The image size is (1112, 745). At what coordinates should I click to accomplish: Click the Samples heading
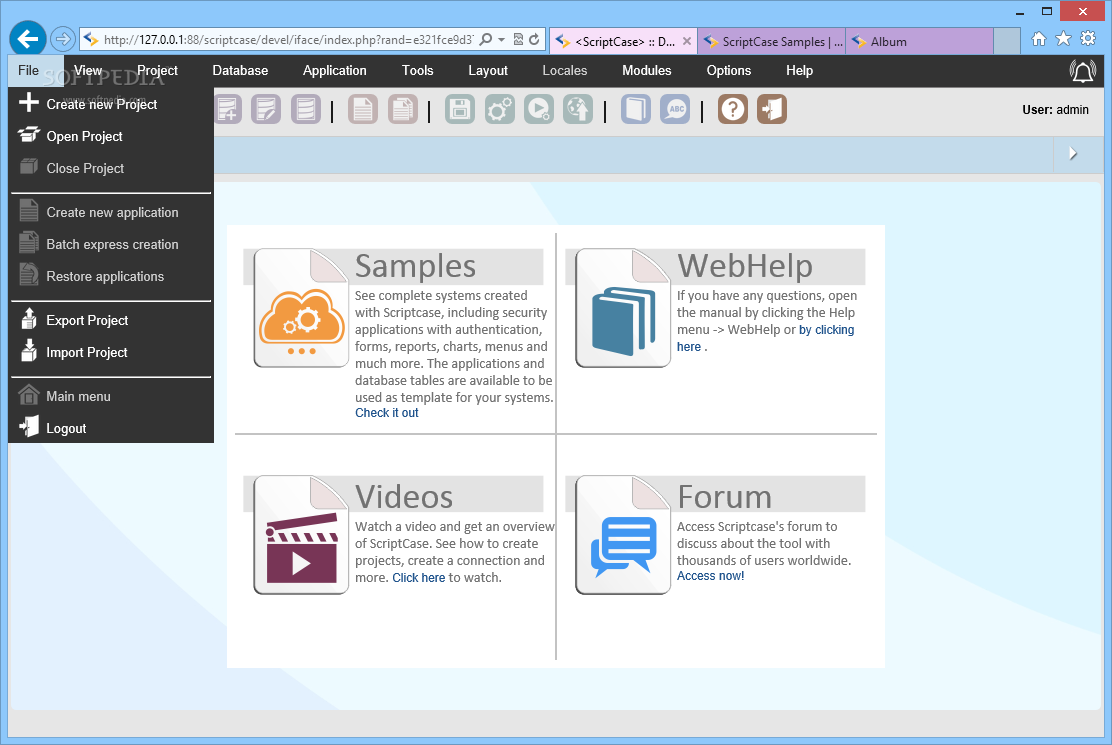click(x=416, y=267)
